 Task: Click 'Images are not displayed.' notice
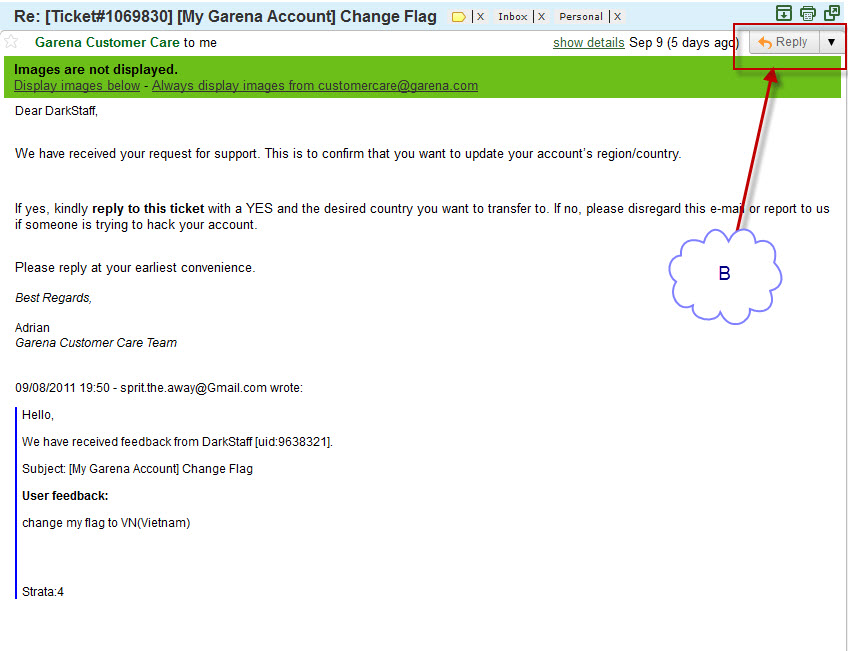(96, 69)
